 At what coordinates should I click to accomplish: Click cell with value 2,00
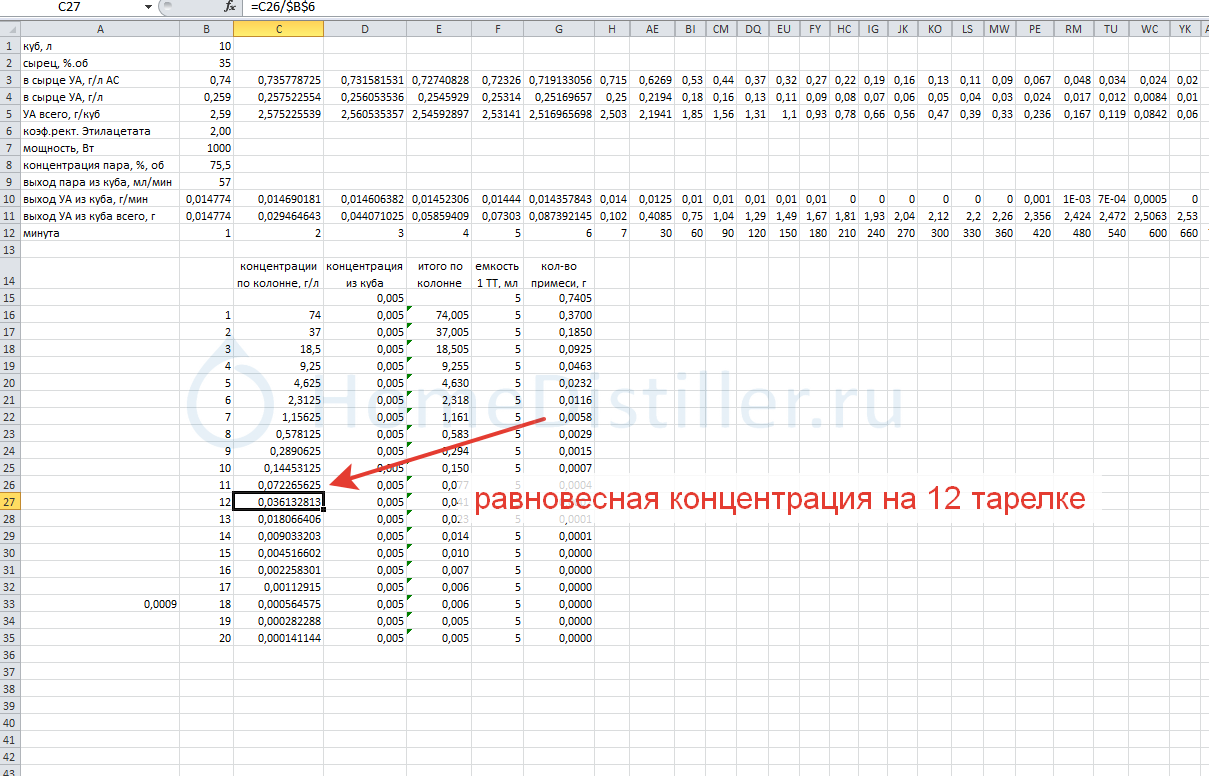click(206, 131)
